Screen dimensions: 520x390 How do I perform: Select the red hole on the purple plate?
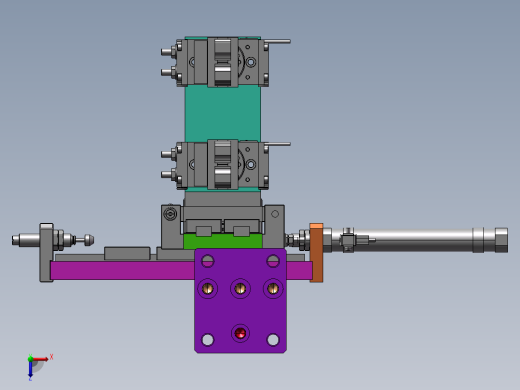pyautogui.click(x=240, y=333)
